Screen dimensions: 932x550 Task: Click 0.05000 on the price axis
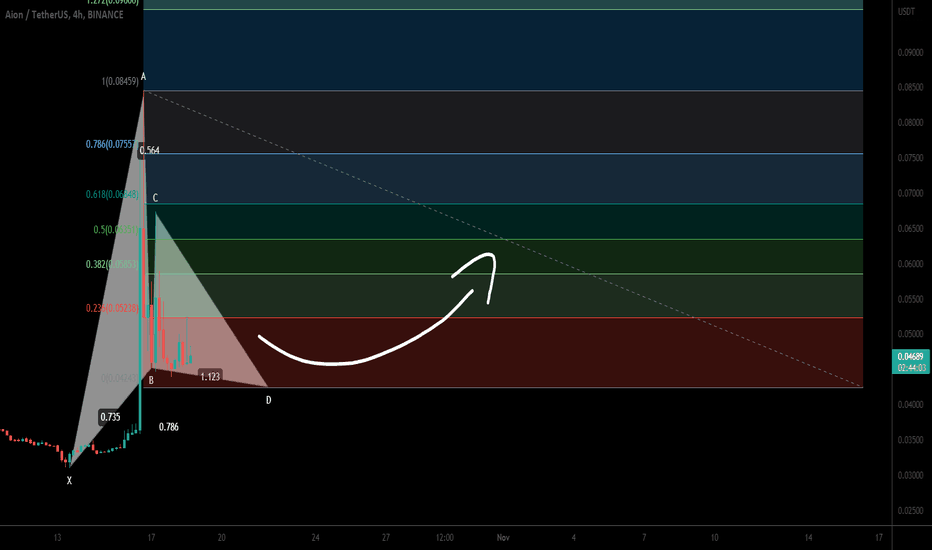tap(911, 334)
